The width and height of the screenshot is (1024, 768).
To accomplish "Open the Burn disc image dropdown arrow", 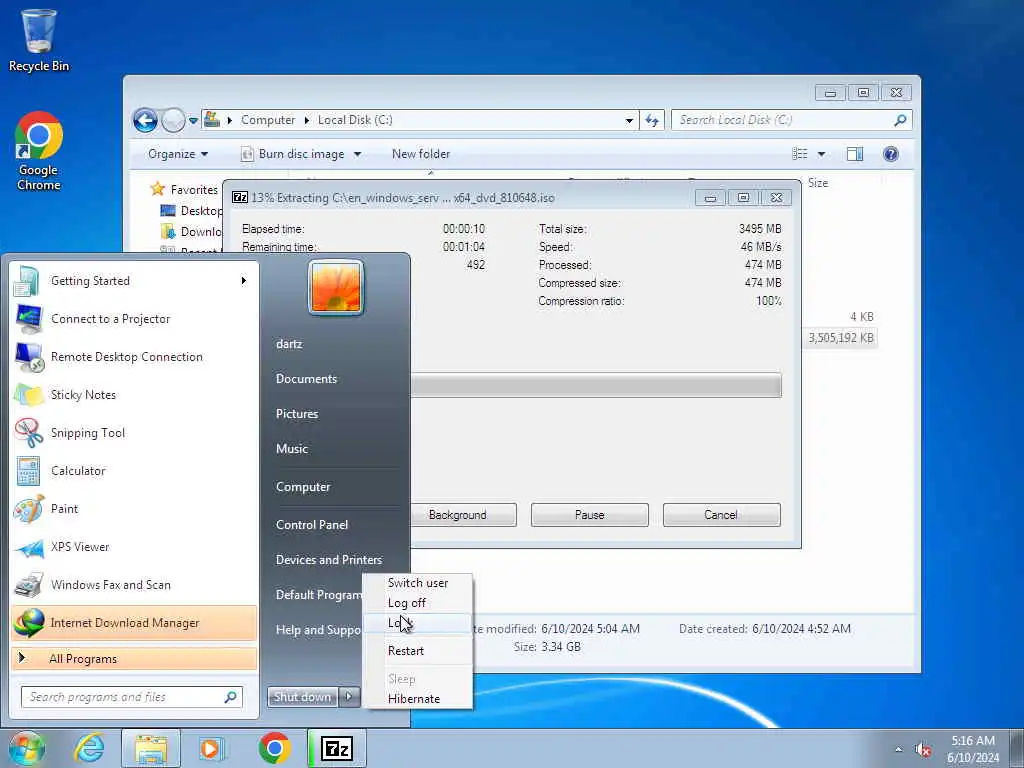I will pos(357,154).
